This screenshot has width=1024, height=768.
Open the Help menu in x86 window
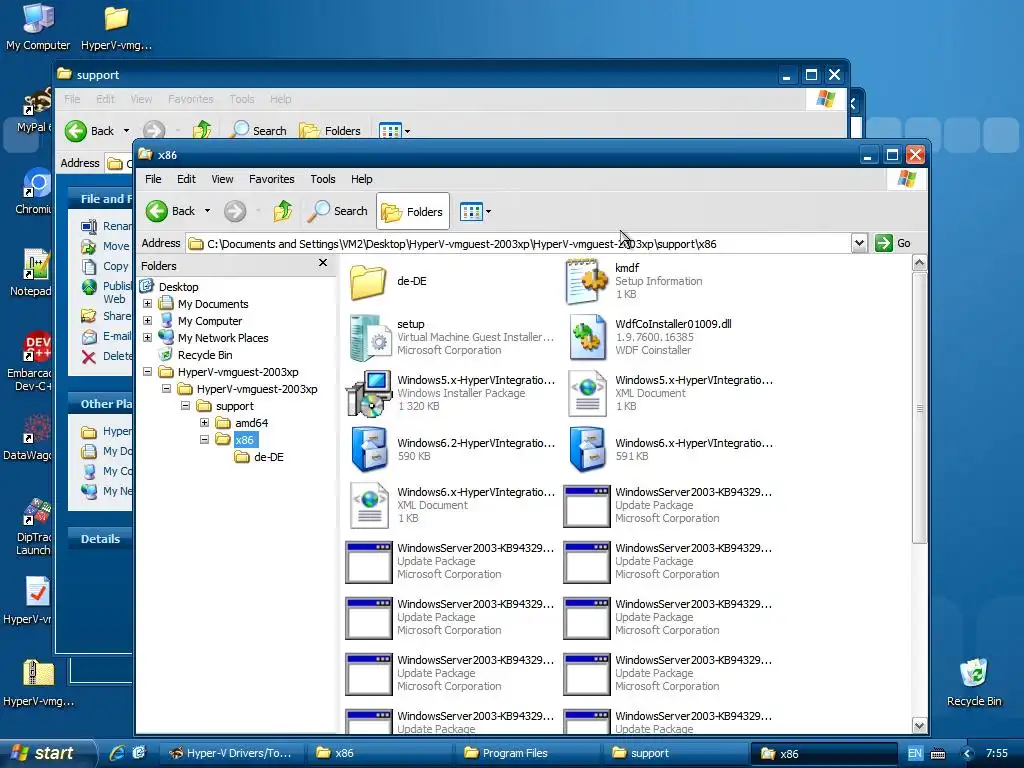361,179
